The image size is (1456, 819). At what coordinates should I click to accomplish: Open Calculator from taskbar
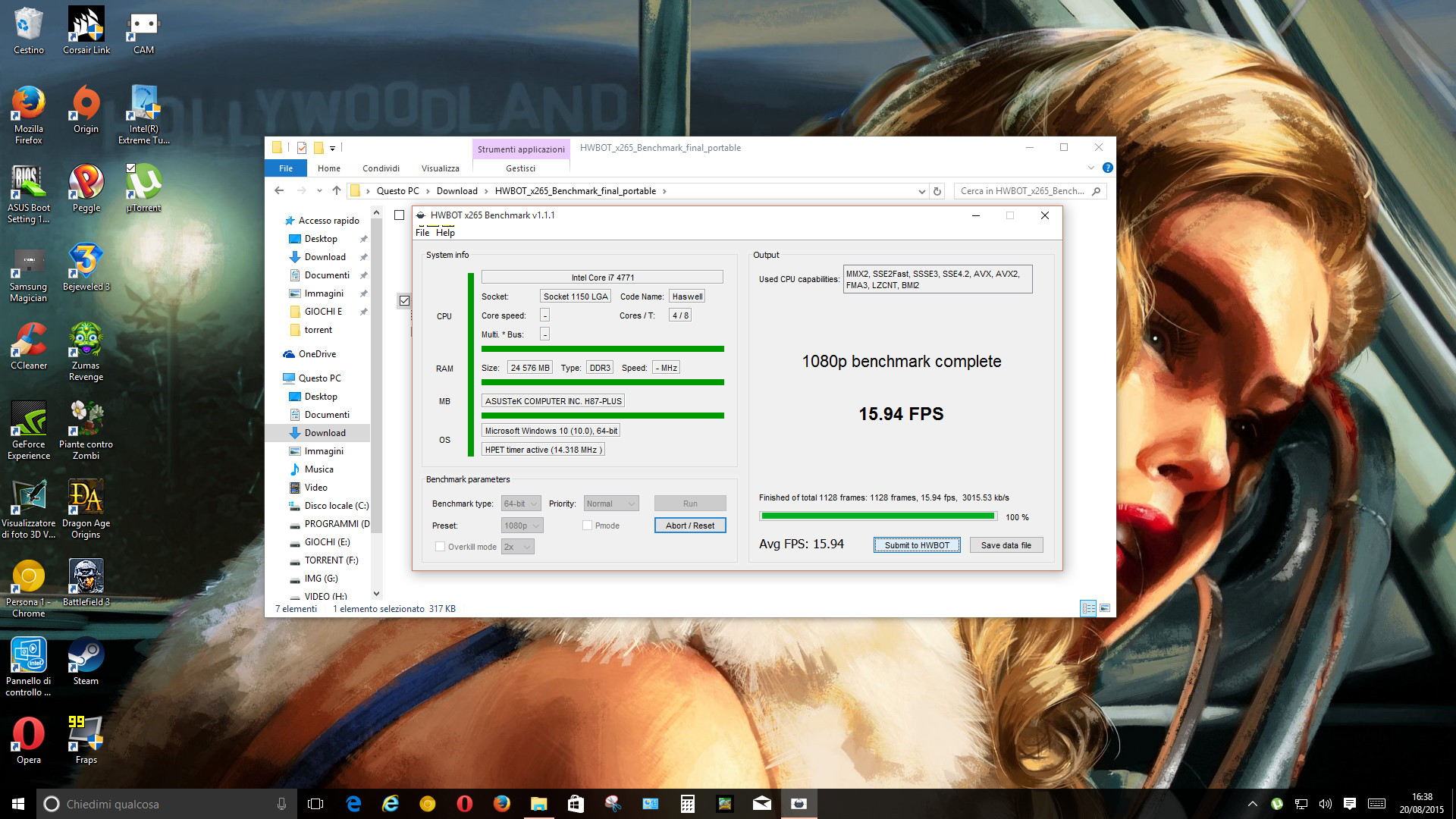click(688, 804)
